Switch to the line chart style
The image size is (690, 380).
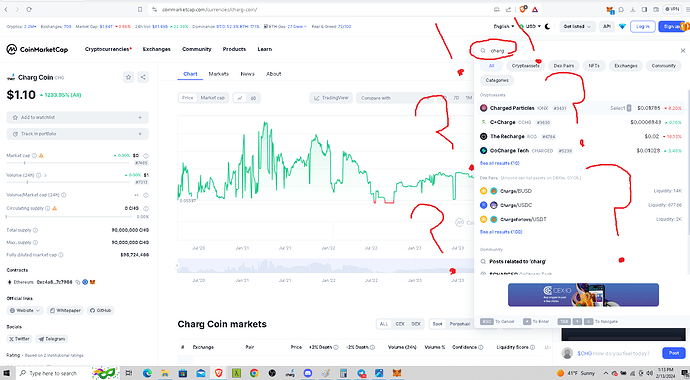click(x=240, y=98)
